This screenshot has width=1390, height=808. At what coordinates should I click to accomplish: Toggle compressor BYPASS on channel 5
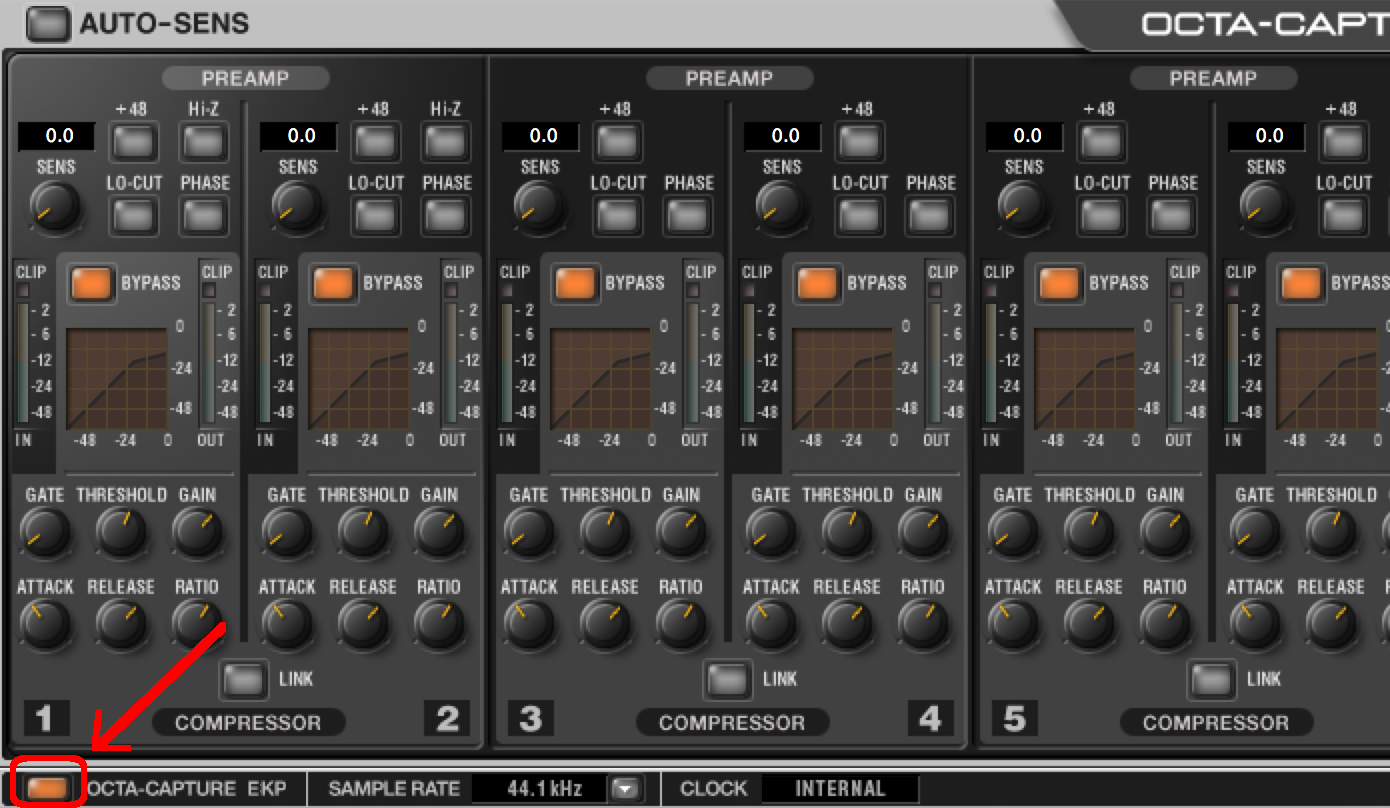point(1060,284)
